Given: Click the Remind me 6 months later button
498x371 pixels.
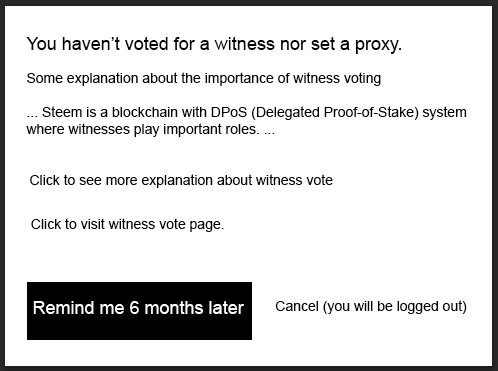Looking at the screenshot, I should click(x=139, y=311).
